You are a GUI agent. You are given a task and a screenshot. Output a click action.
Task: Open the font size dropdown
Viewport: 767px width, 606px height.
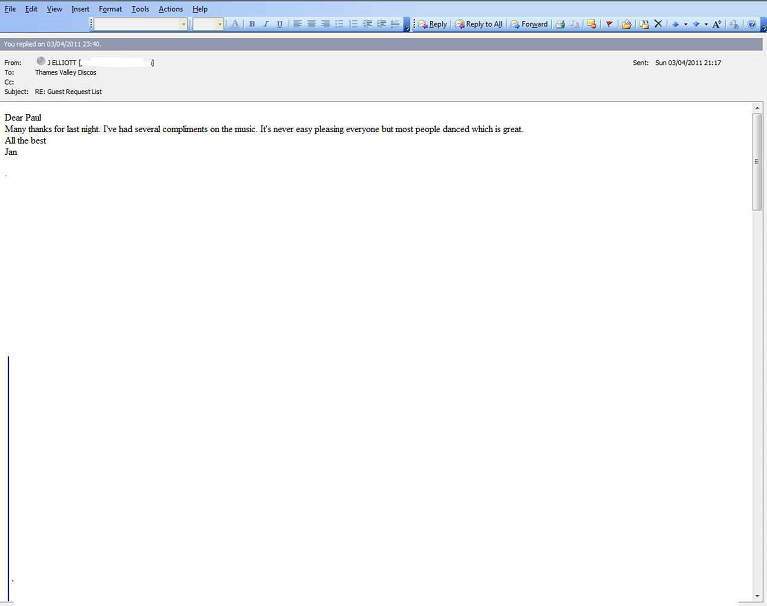click(219, 24)
